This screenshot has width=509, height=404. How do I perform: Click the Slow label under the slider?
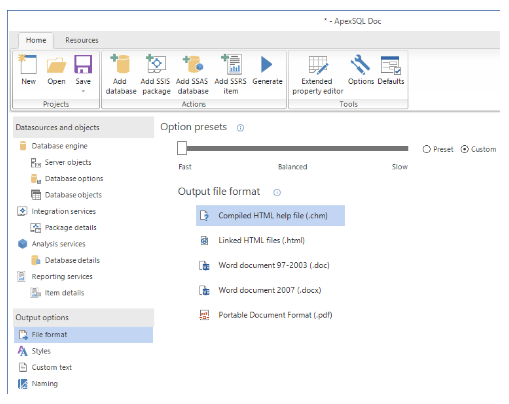point(400,167)
